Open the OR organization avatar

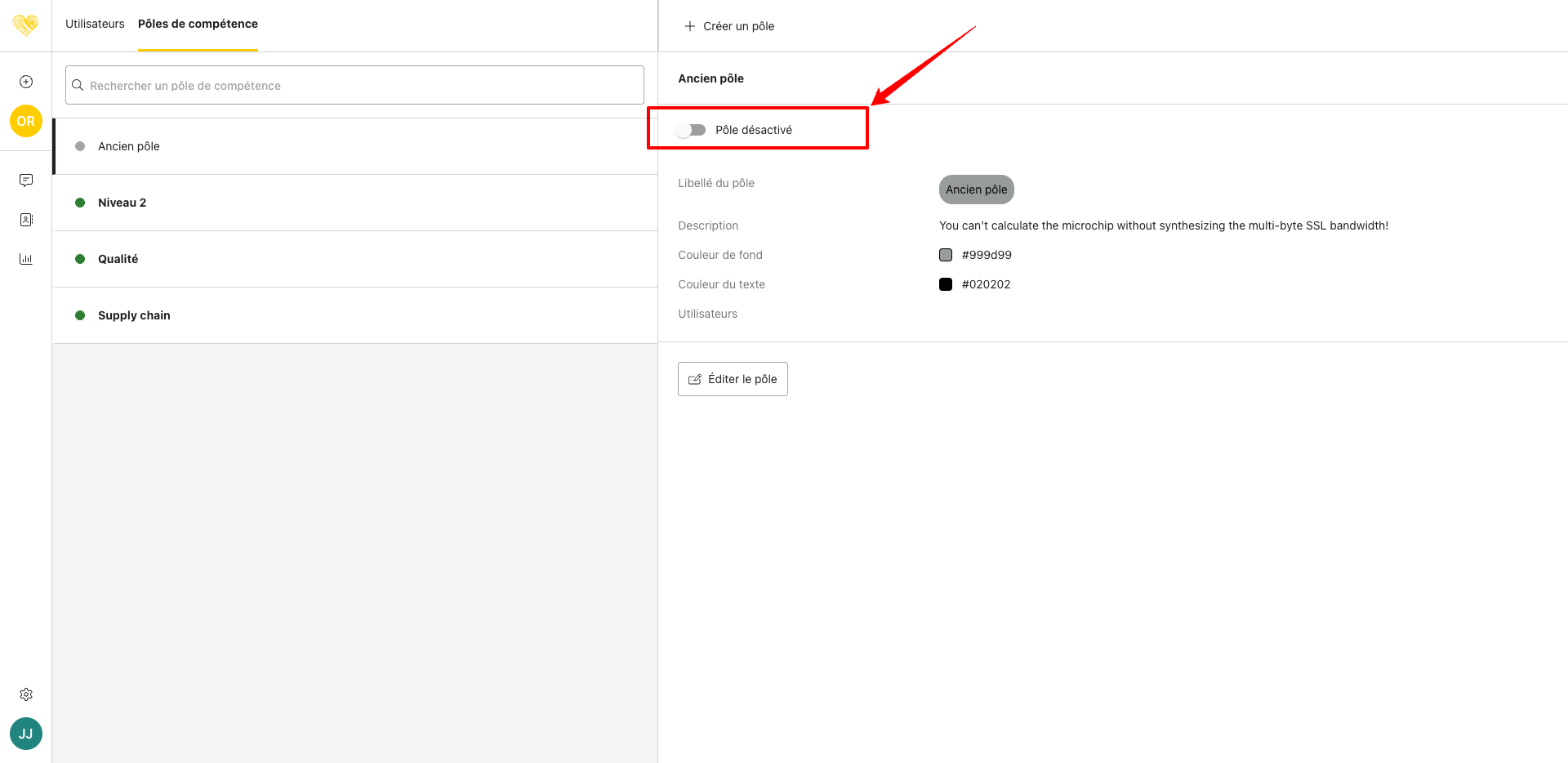(26, 121)
